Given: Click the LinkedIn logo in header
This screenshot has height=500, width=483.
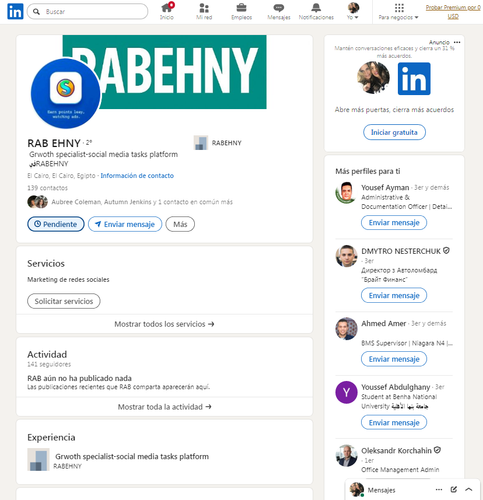Looking at the screenshot, I should pyautogui.click(x=15, y=11).
